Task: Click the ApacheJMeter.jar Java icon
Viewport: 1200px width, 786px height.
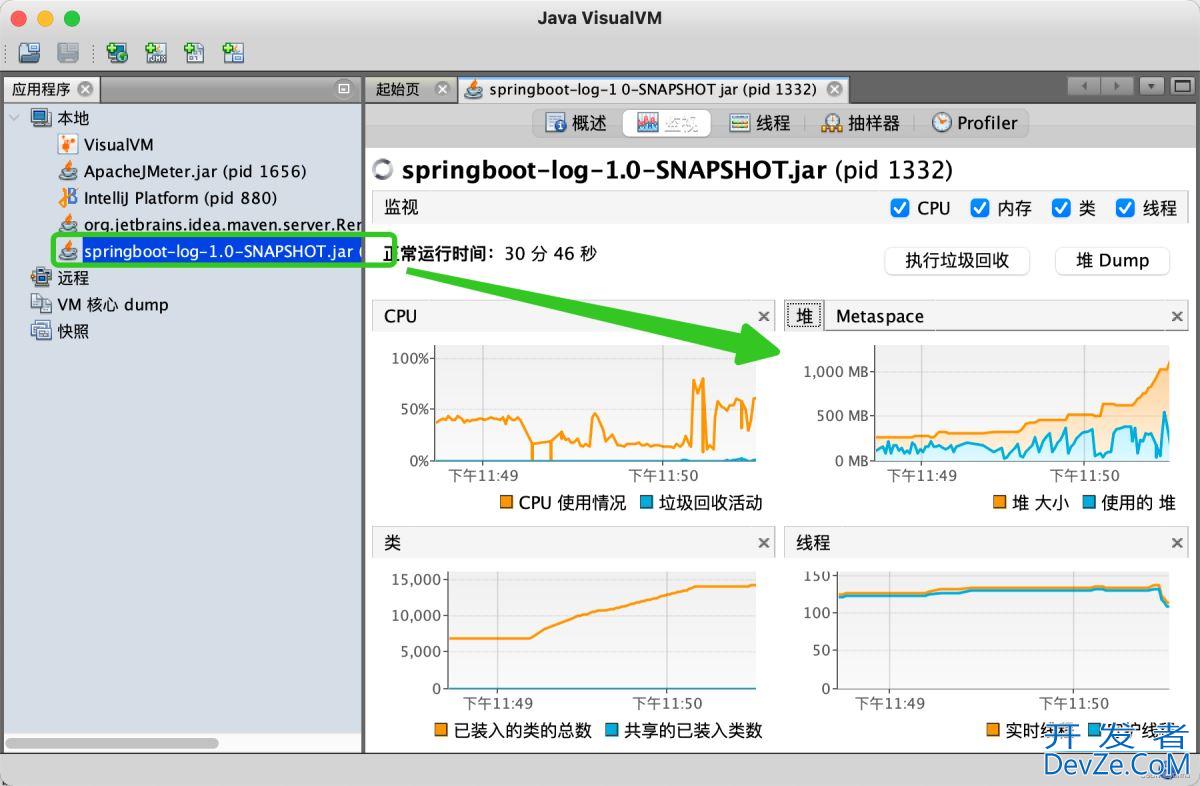Action: [68, 171]
